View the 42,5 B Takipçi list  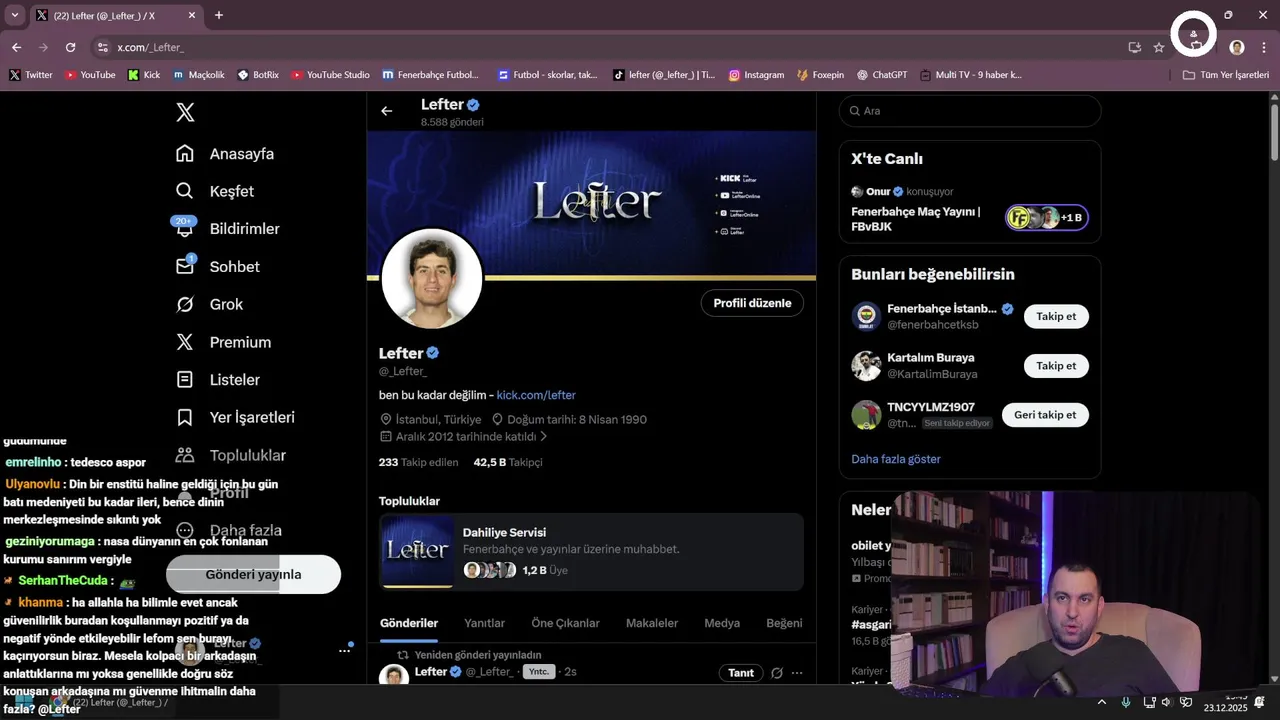tap(508, 462)
